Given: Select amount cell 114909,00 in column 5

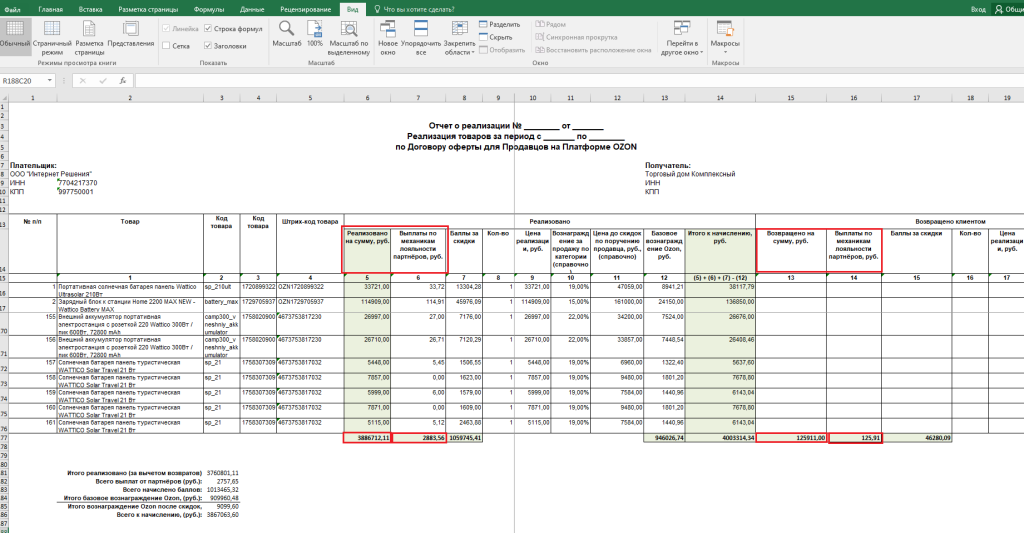Looking at the screenshot, I should pos(367,305).
